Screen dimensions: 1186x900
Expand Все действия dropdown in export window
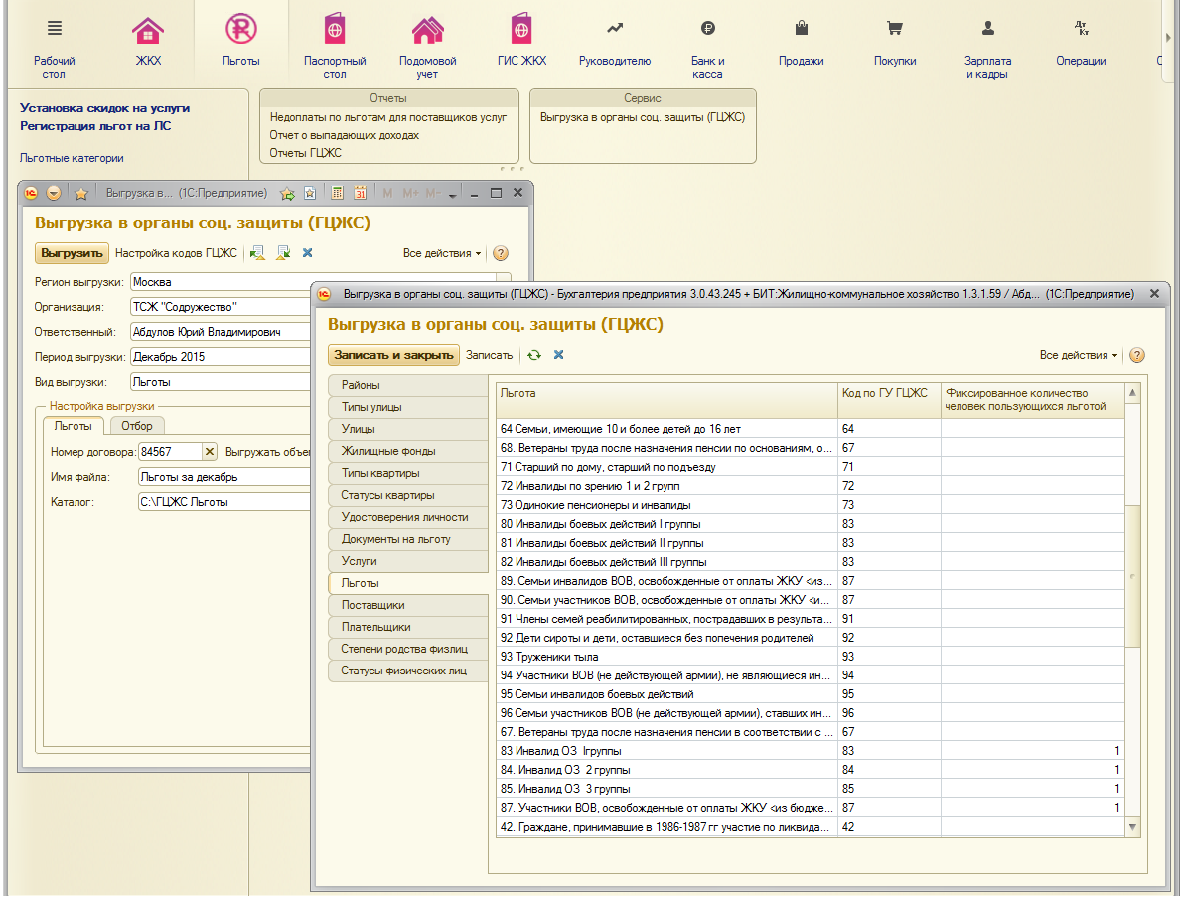pyautogui.click(x=442, y=253)
